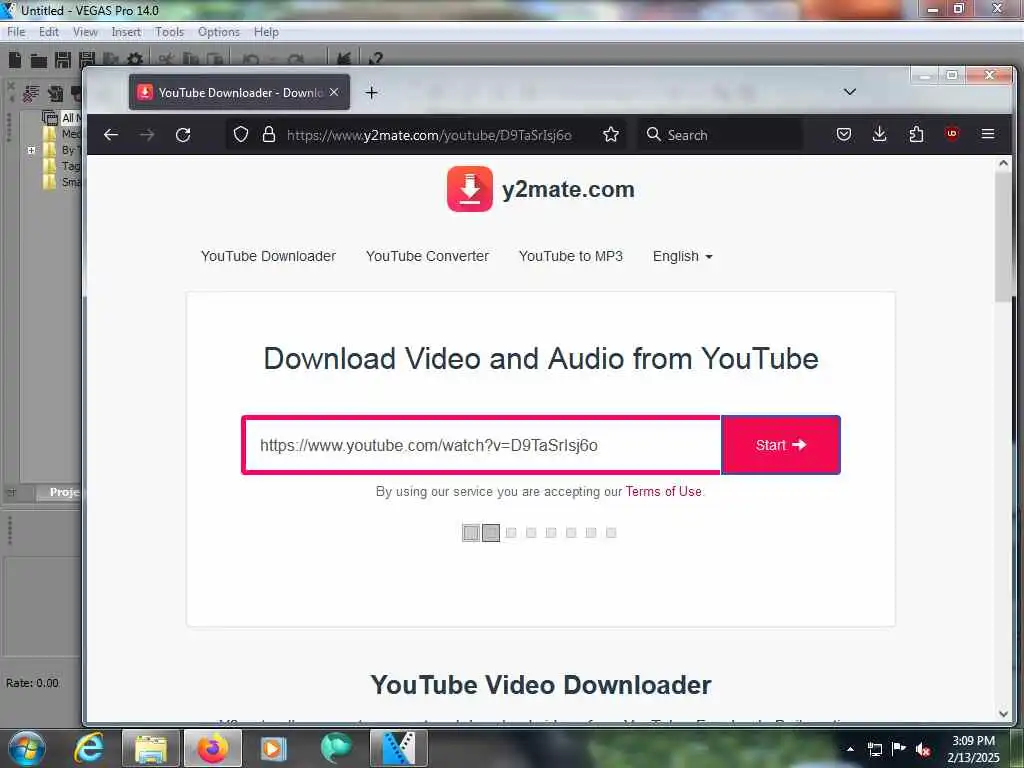
Task: Click the Undo icon in VEGAS toolbar
Action: click(251, 59)
